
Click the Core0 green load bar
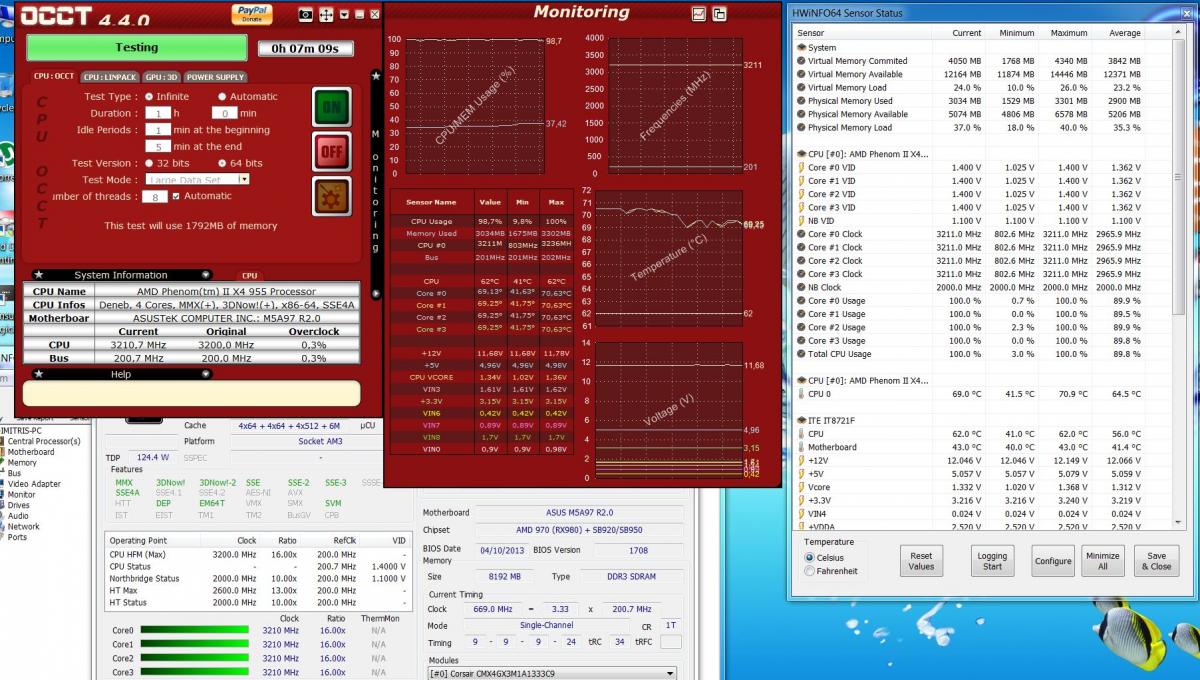point(194,631)
